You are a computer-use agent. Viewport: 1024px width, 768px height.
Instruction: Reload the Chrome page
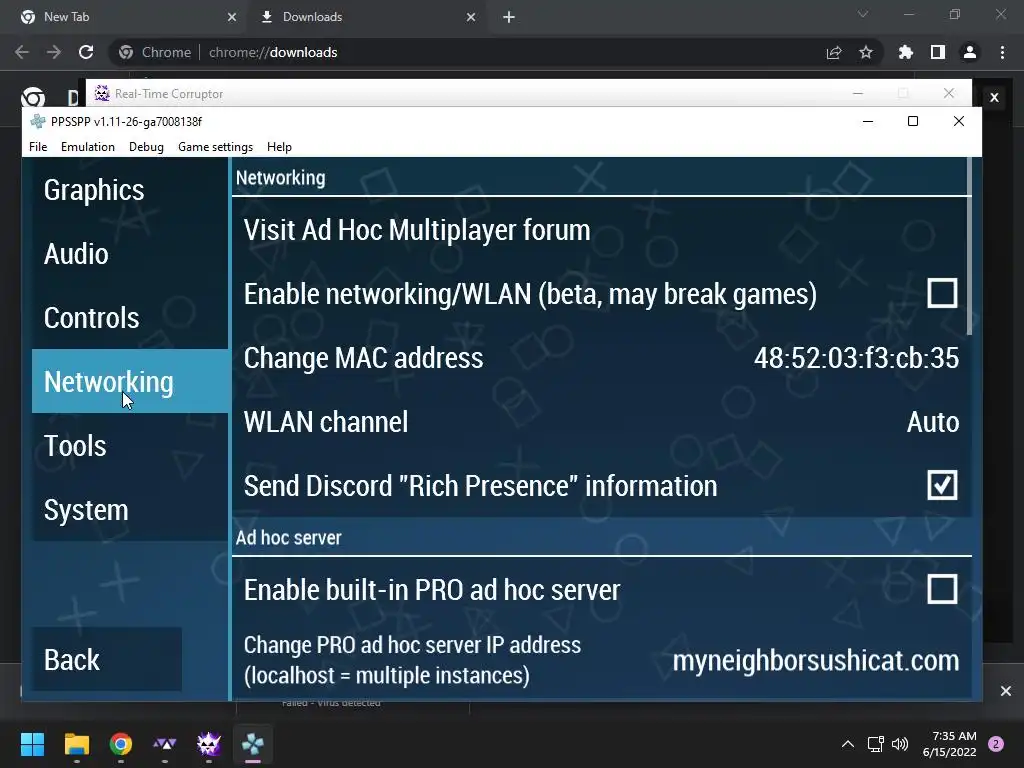coord(86,52)
